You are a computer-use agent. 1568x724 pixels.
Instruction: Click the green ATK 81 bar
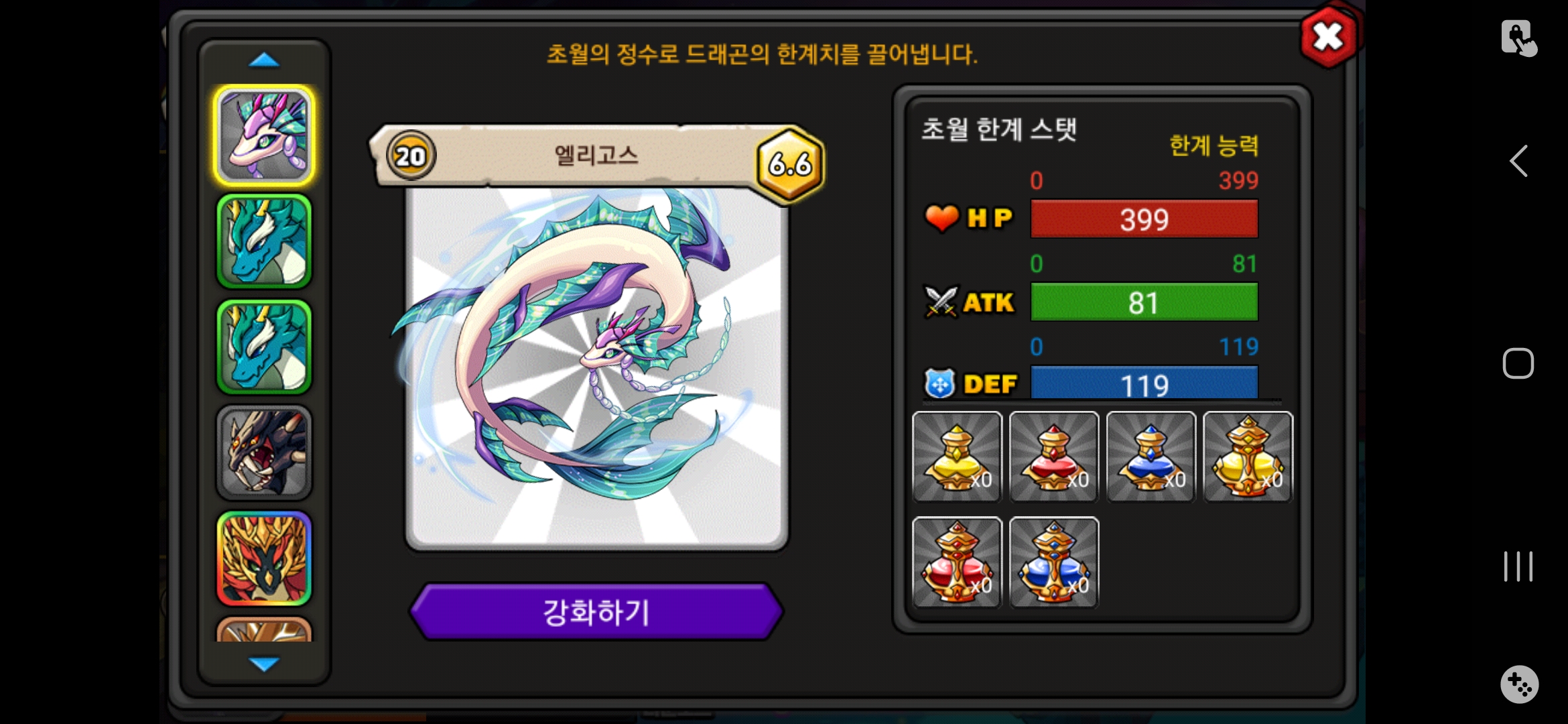coord(1144,302)
